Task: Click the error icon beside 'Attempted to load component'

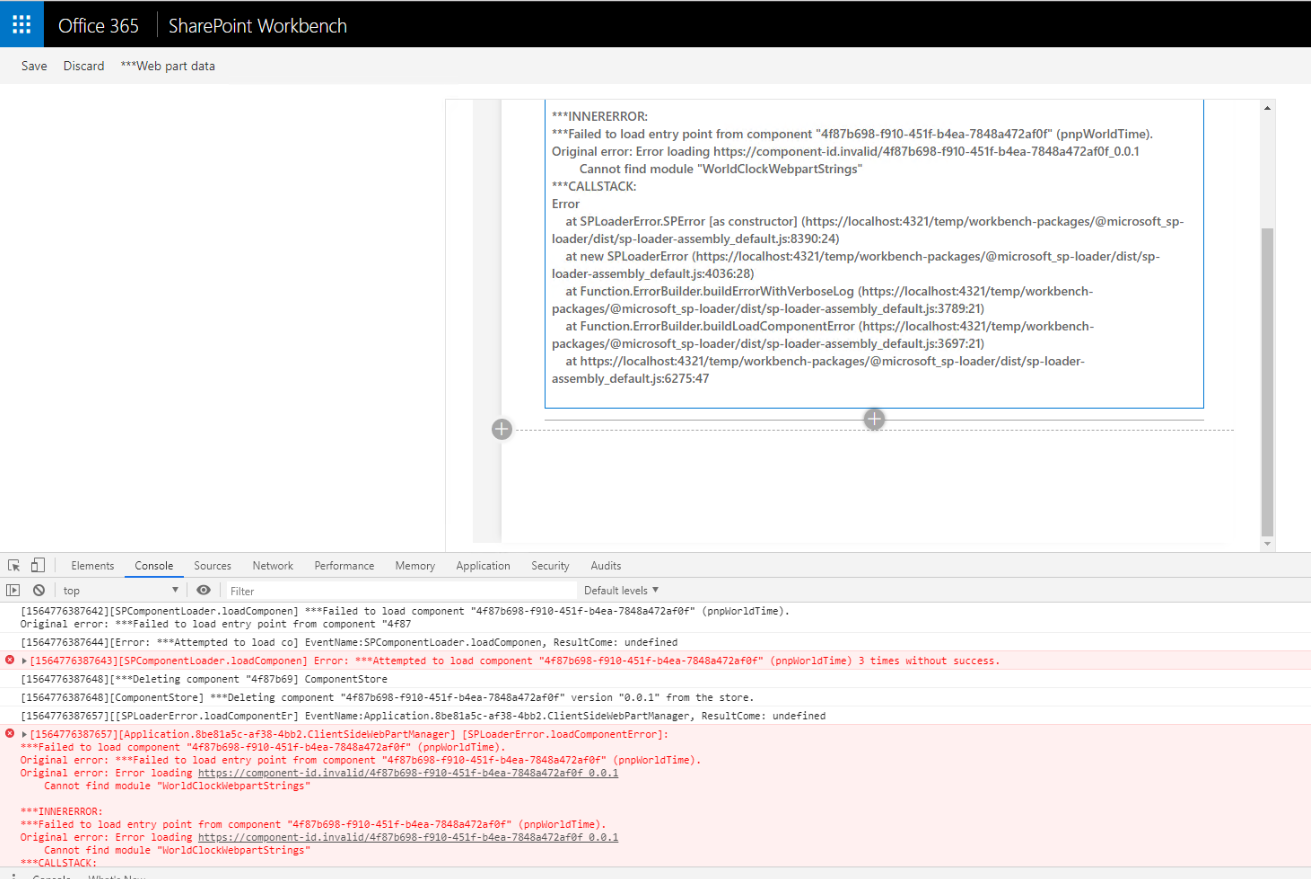Action: 10,661
